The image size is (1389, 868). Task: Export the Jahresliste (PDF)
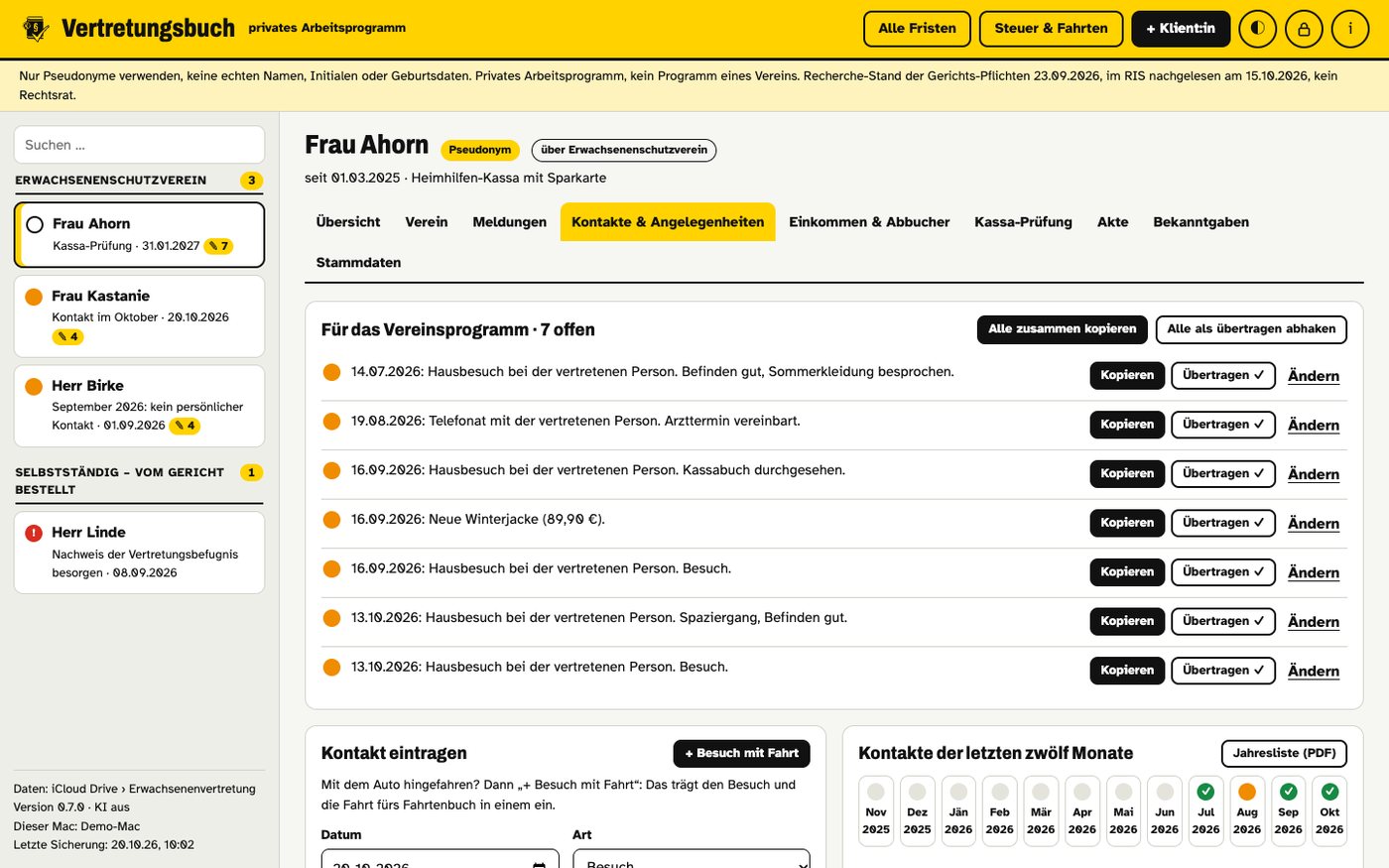click(x=1284, y=754)
